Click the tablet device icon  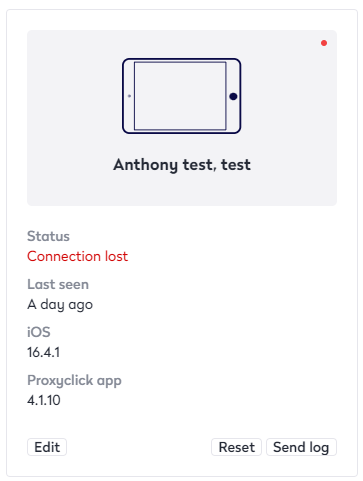tap(182, 96)
